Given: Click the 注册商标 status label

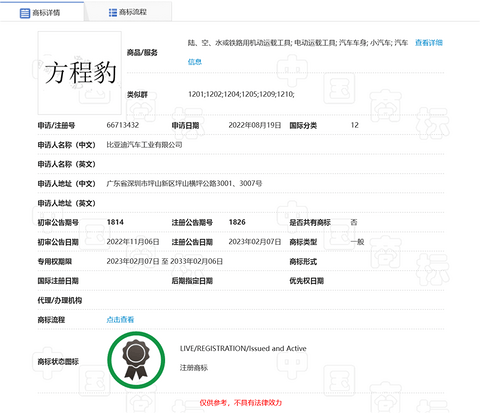Looking at the screenshot, I should pyautogui.click(x=194, y=368).
